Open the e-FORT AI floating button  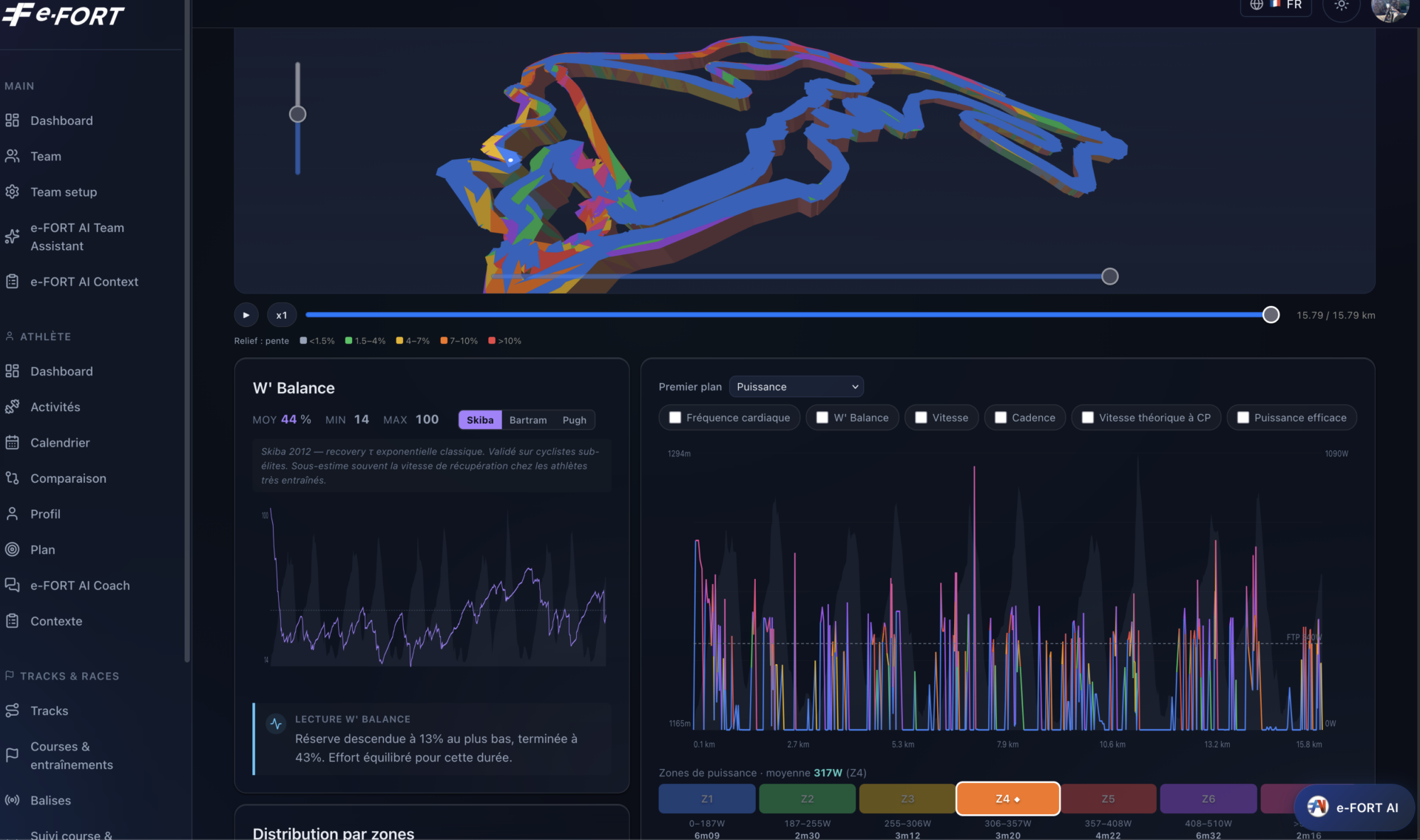tap(1354, 807)
